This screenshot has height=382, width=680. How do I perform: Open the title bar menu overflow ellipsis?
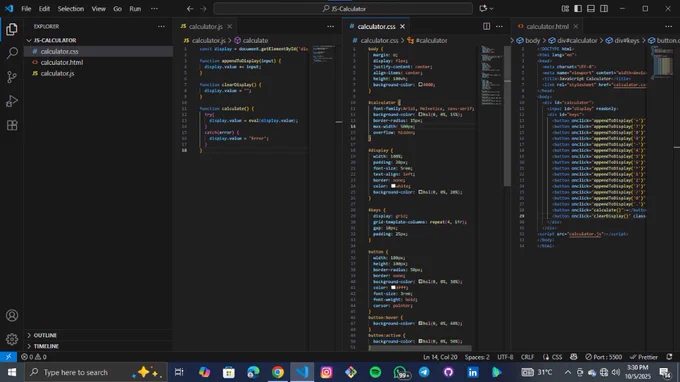coord(154,9)
